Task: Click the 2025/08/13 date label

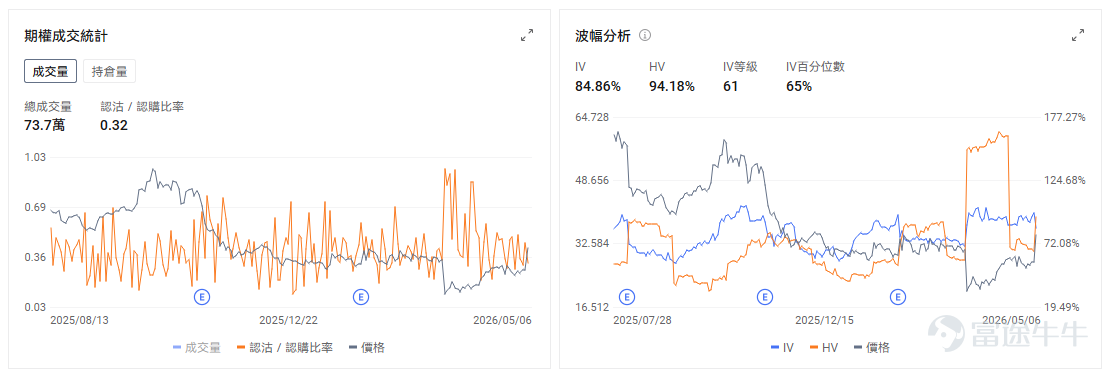Action: coord(79,320)
